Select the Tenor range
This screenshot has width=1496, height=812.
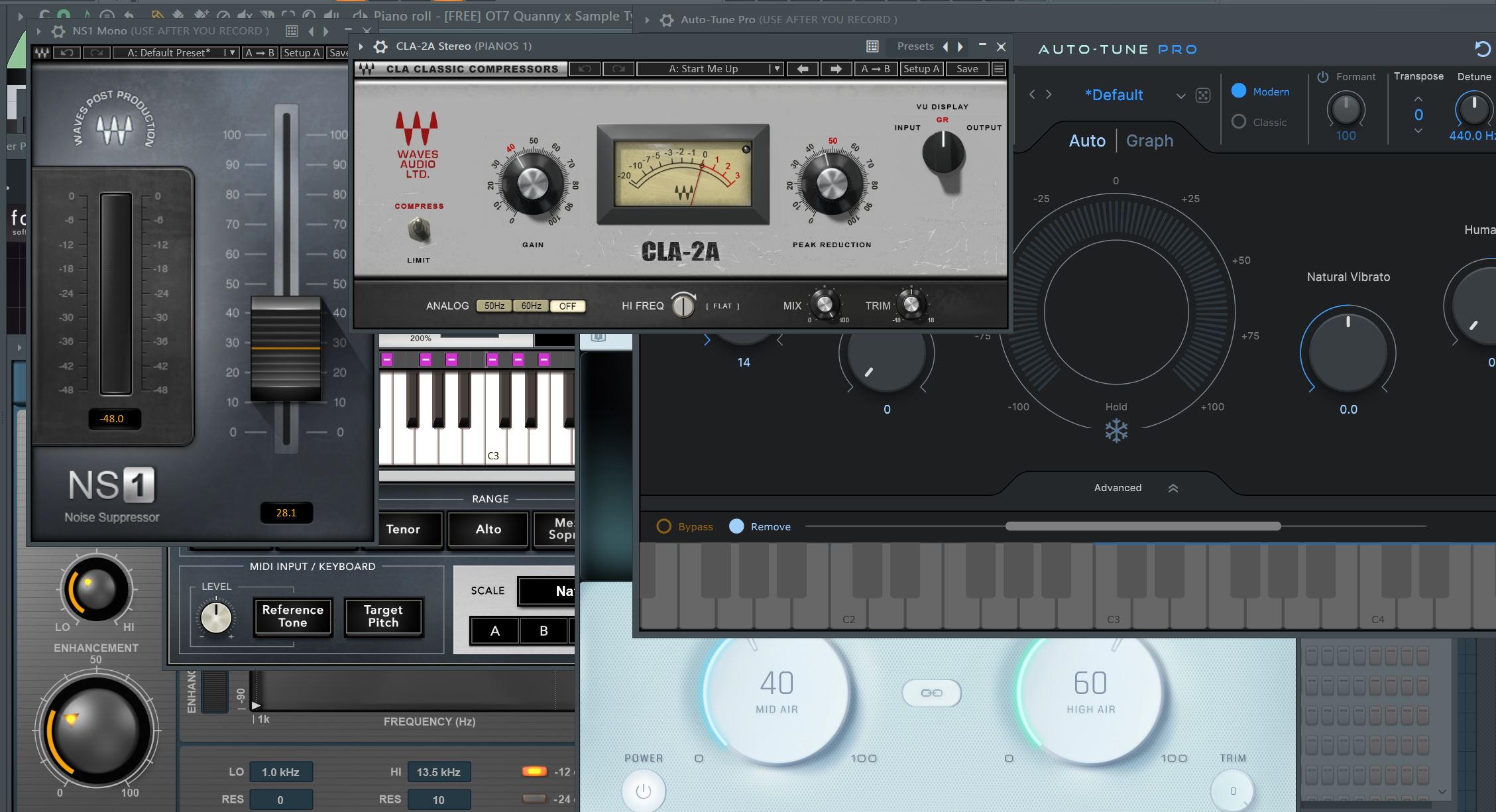(x=404, y=529)
